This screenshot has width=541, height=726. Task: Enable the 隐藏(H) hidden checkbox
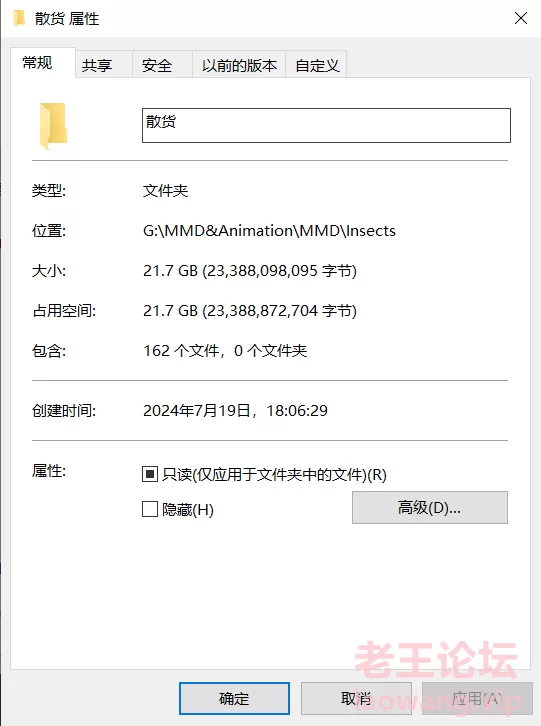coord(150,509)
